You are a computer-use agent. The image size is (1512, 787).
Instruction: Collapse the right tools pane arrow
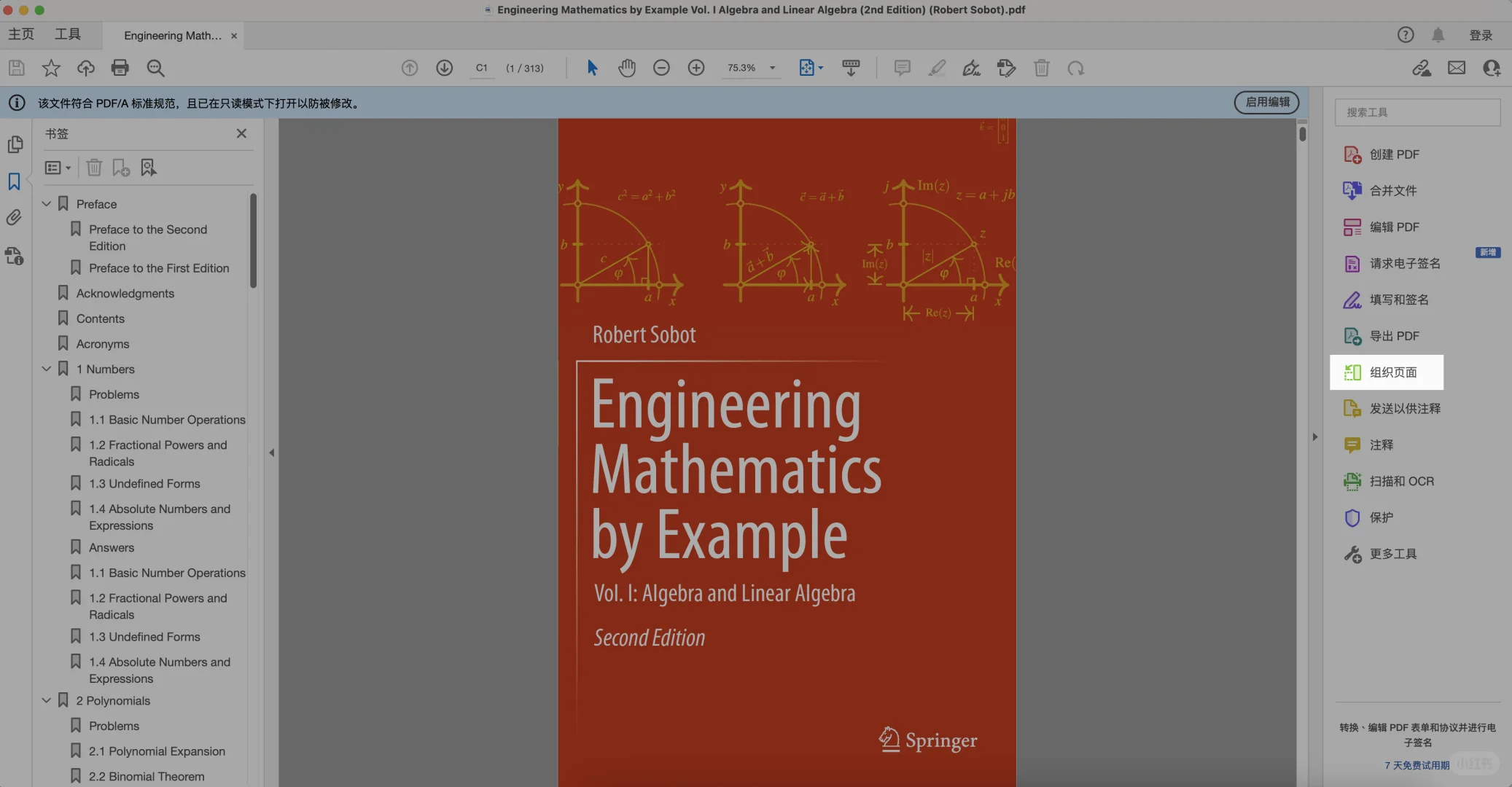(1315, 436)
